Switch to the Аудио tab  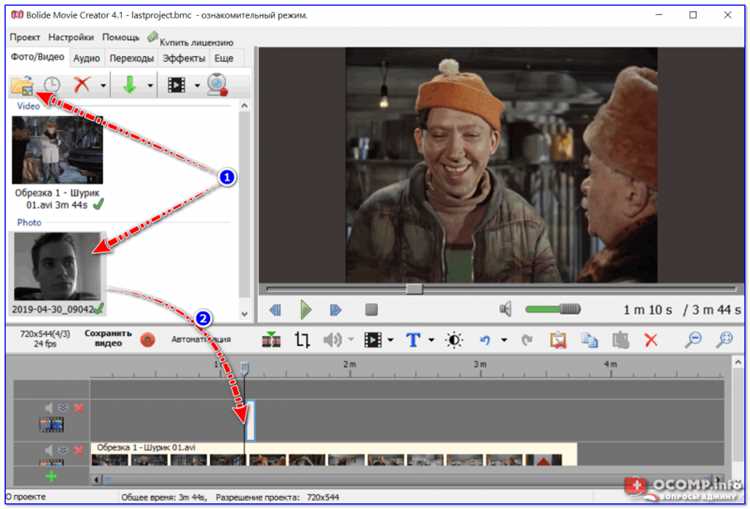(87, 58)
